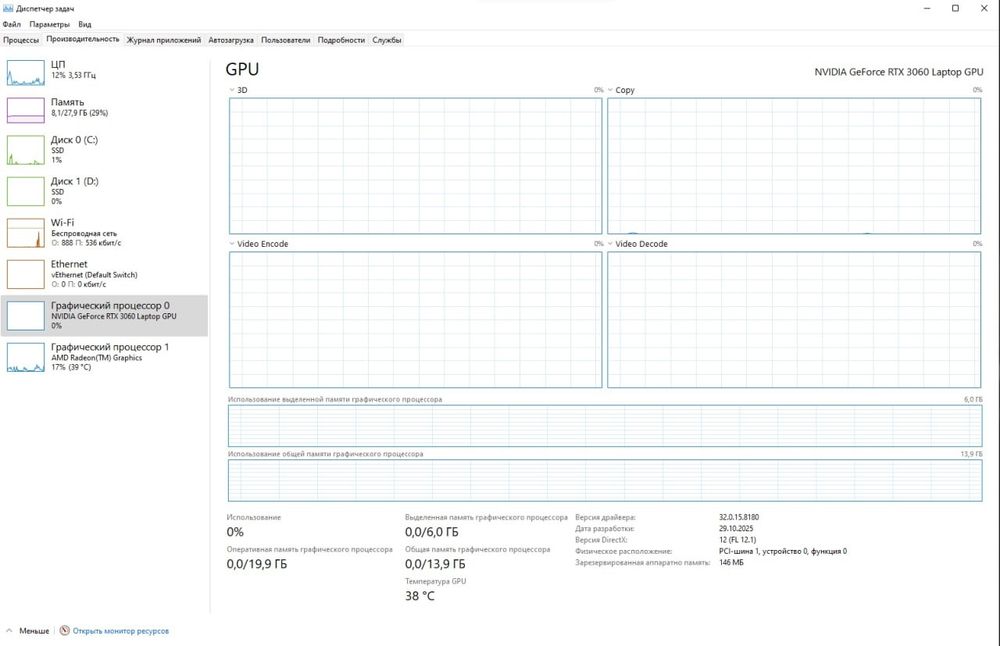
Task: Minimize the Task Manager window
Action: [927, 8]
